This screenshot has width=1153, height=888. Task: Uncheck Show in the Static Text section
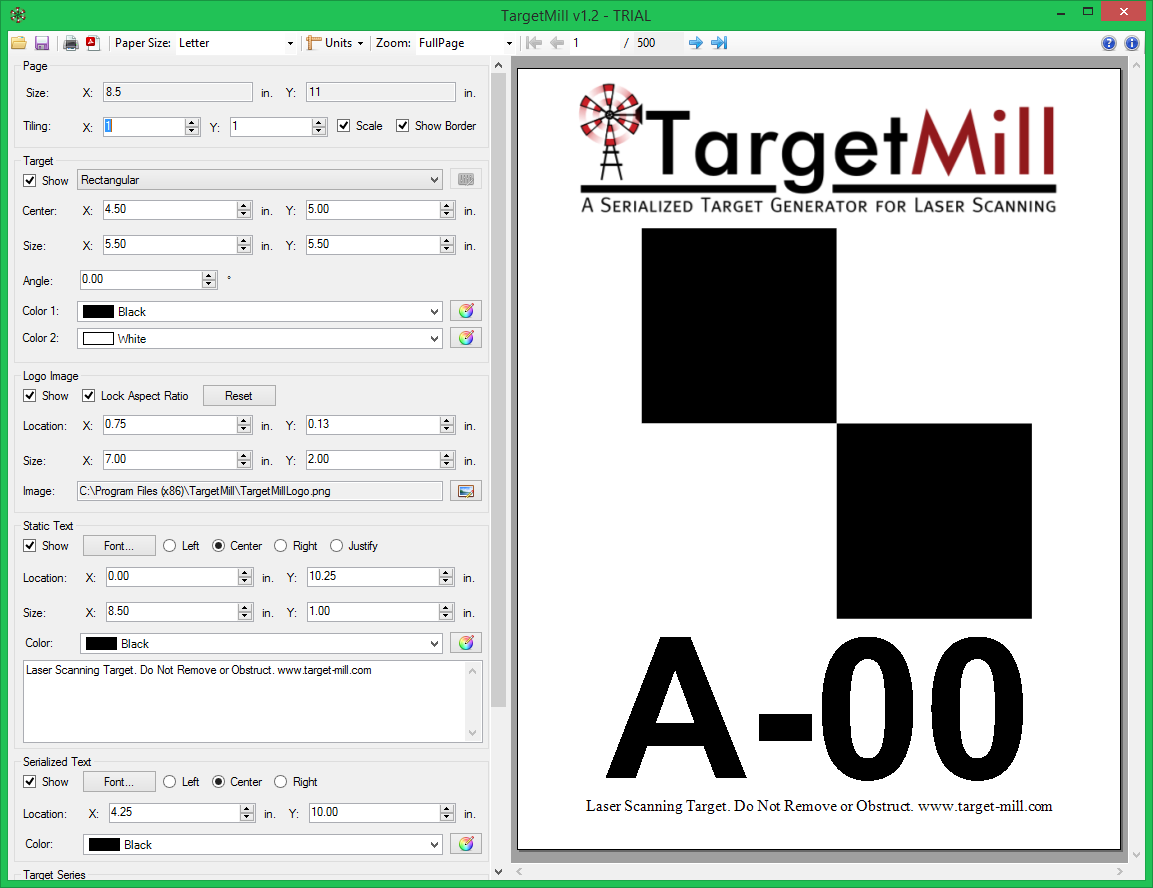click(29, 545)
